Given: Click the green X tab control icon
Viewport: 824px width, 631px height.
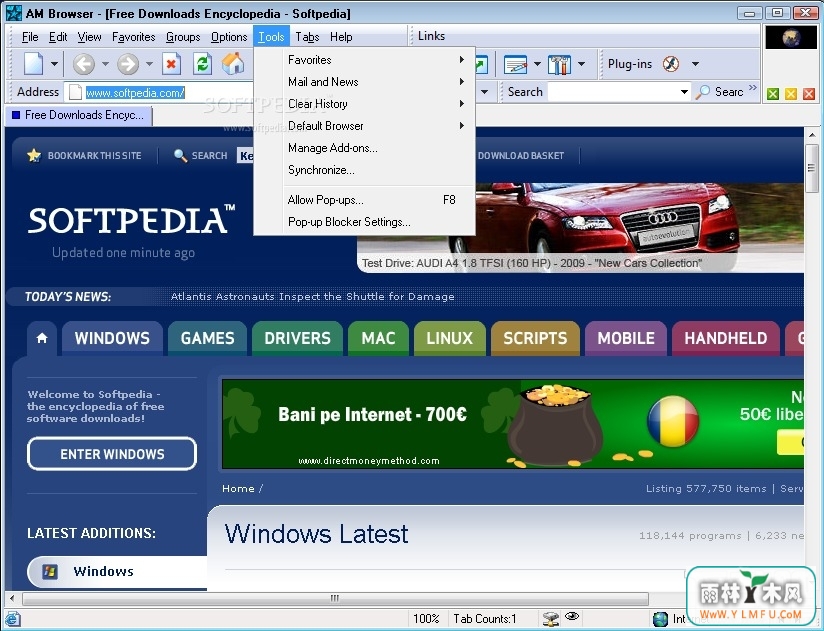Looking at the screenshot, I should point(772,94).
